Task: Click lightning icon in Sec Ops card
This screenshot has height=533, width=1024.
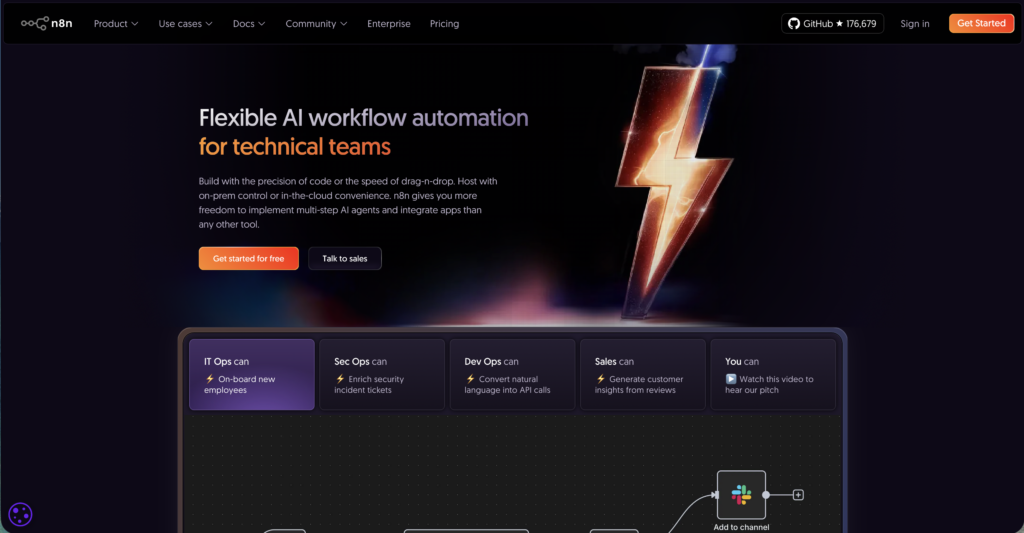Action: tap(340, 379)
